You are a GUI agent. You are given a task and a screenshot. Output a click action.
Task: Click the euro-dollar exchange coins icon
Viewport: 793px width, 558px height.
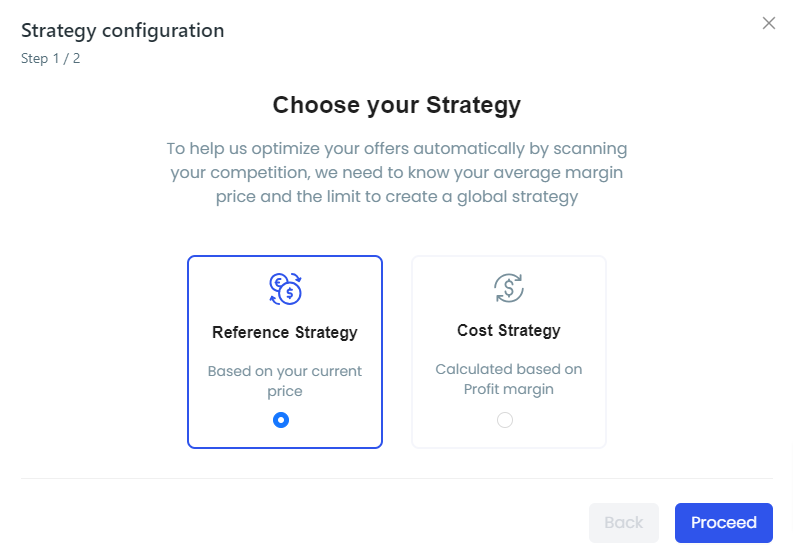285,289
